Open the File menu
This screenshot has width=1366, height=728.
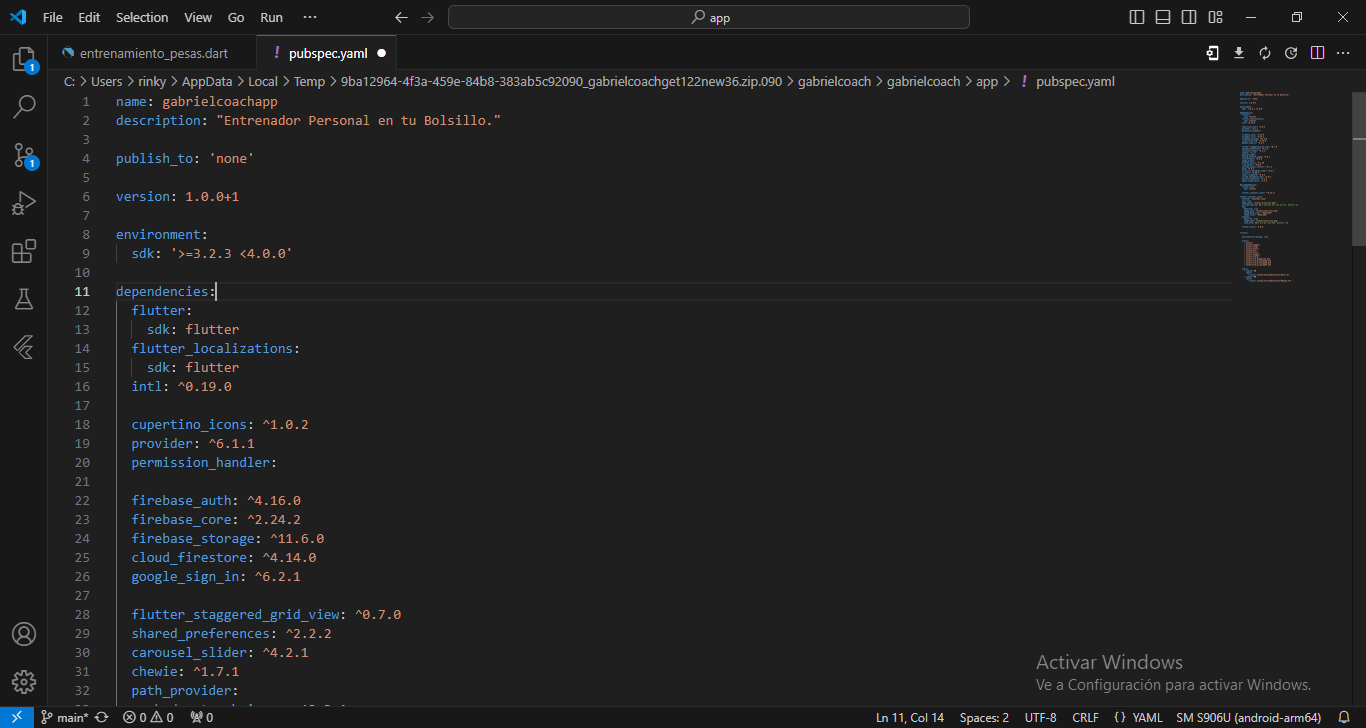(53, 17)
